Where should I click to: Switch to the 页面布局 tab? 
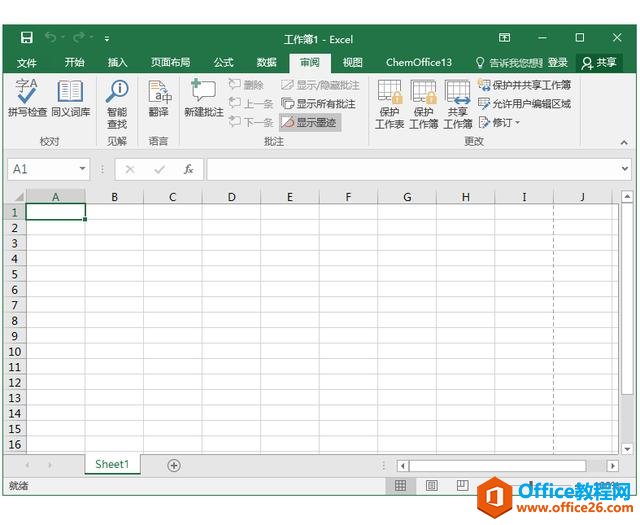click(x=171, y=62)
